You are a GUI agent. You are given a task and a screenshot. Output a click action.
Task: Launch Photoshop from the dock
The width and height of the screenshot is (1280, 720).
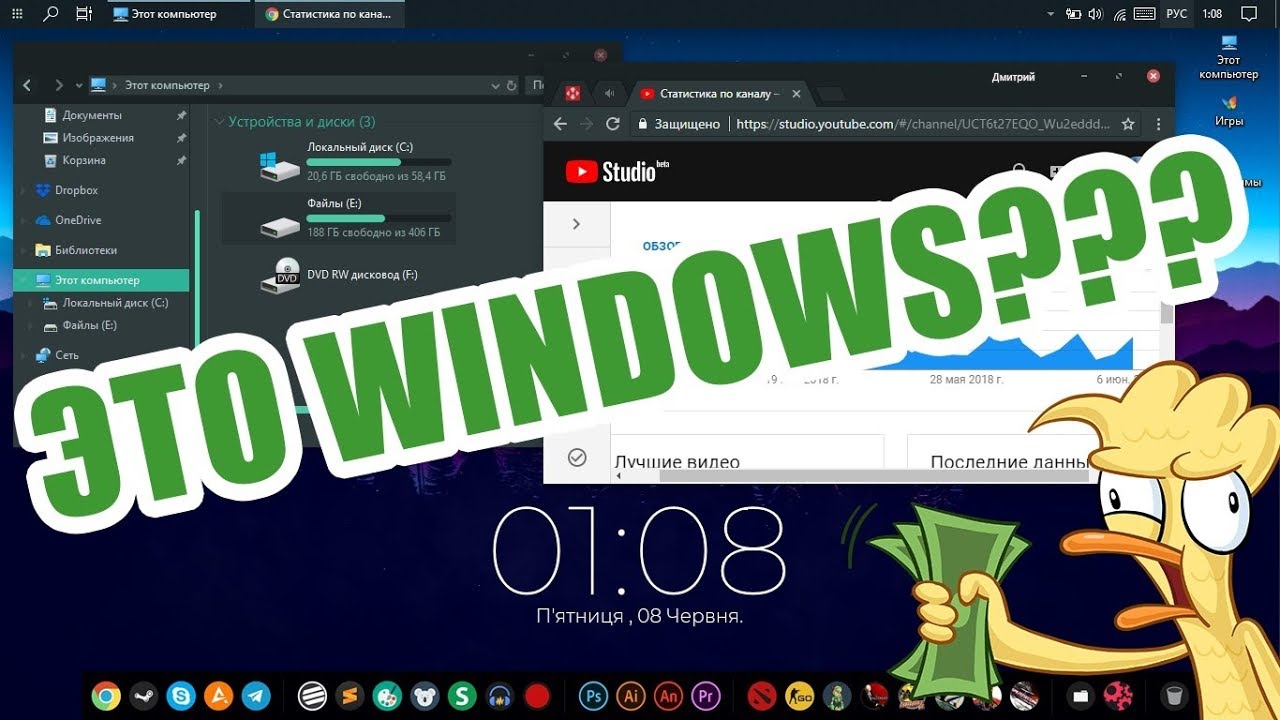click(x=594, y=695)
